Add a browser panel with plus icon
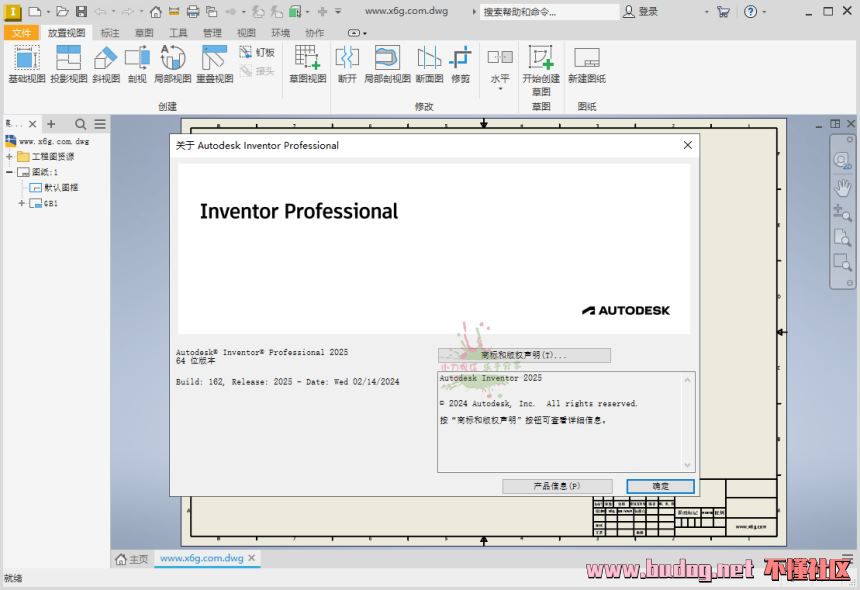The width and height of the screenshot is (860, 590). pos(51,124)
